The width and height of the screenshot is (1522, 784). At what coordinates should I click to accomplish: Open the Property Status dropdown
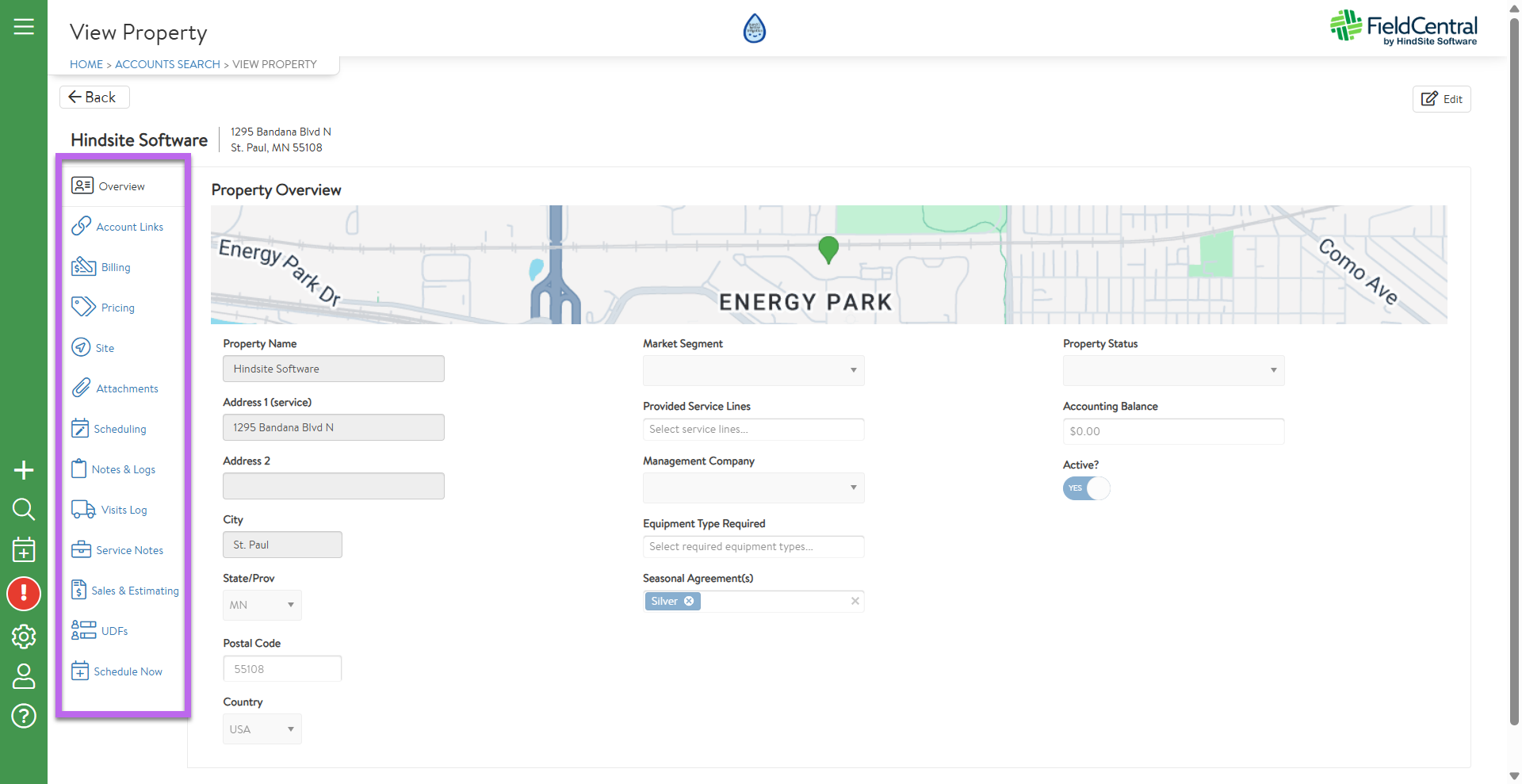tap(1173, 370)
